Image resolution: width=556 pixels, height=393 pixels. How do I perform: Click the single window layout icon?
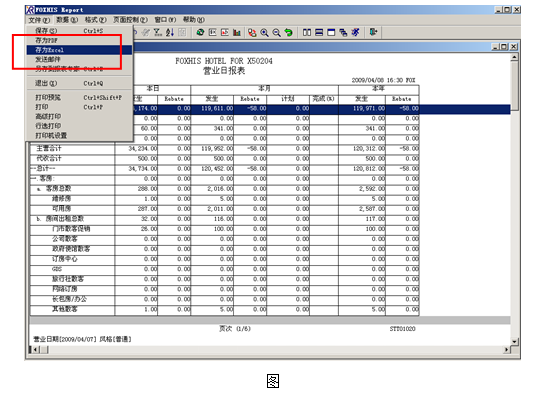click(331, 33)
